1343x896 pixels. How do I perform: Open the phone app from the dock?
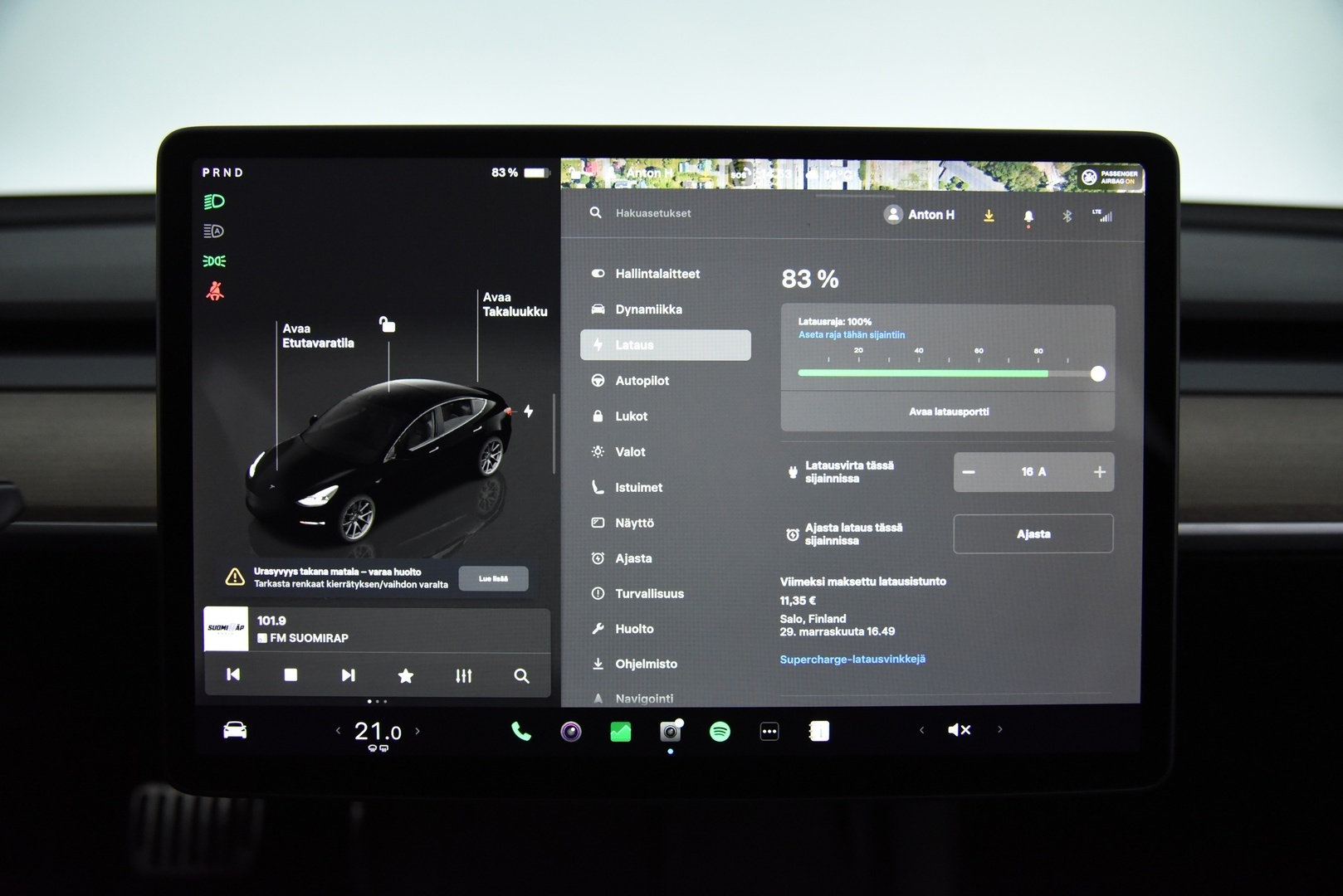[x=520, y=731]
